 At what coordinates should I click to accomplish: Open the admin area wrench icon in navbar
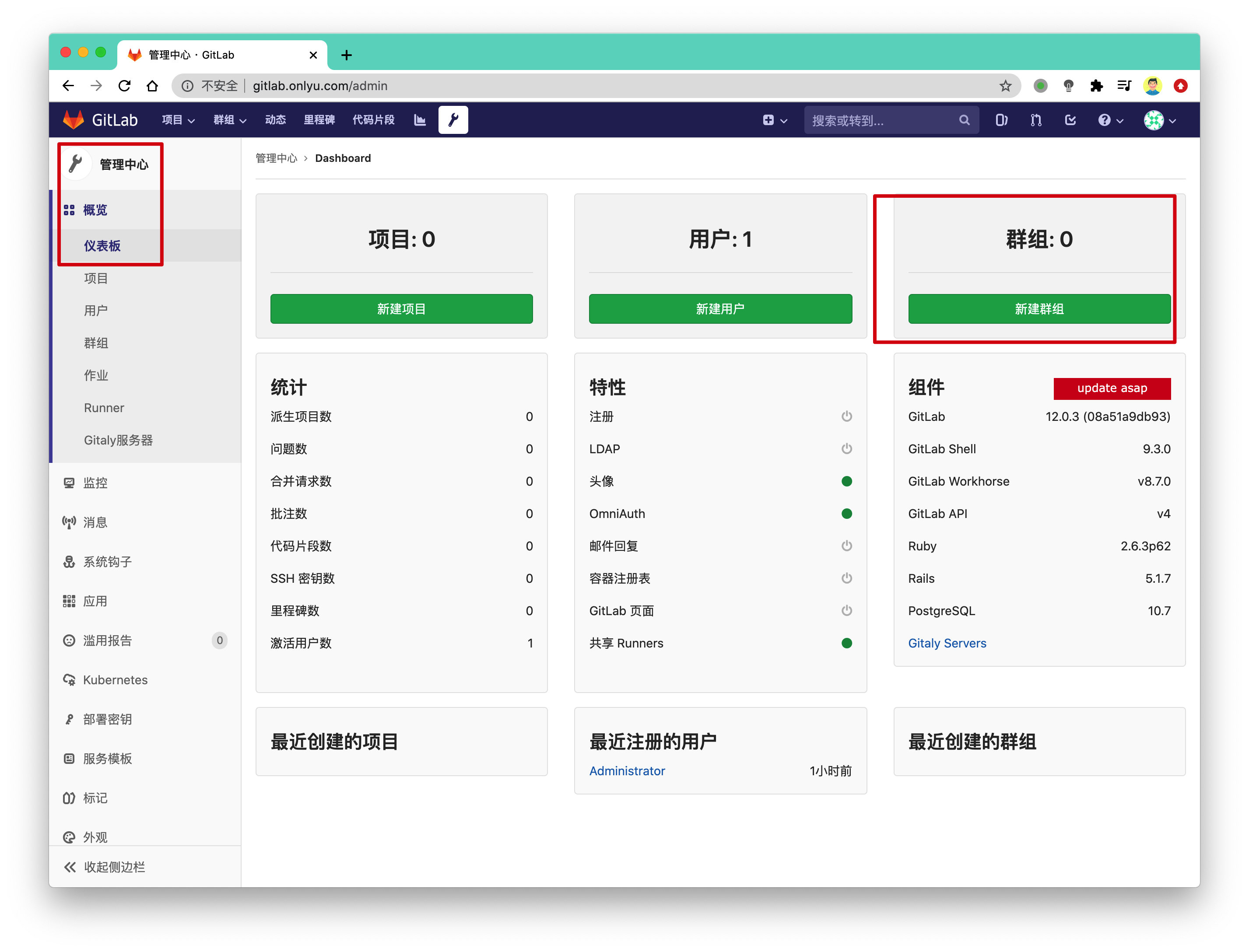(453, 119)
